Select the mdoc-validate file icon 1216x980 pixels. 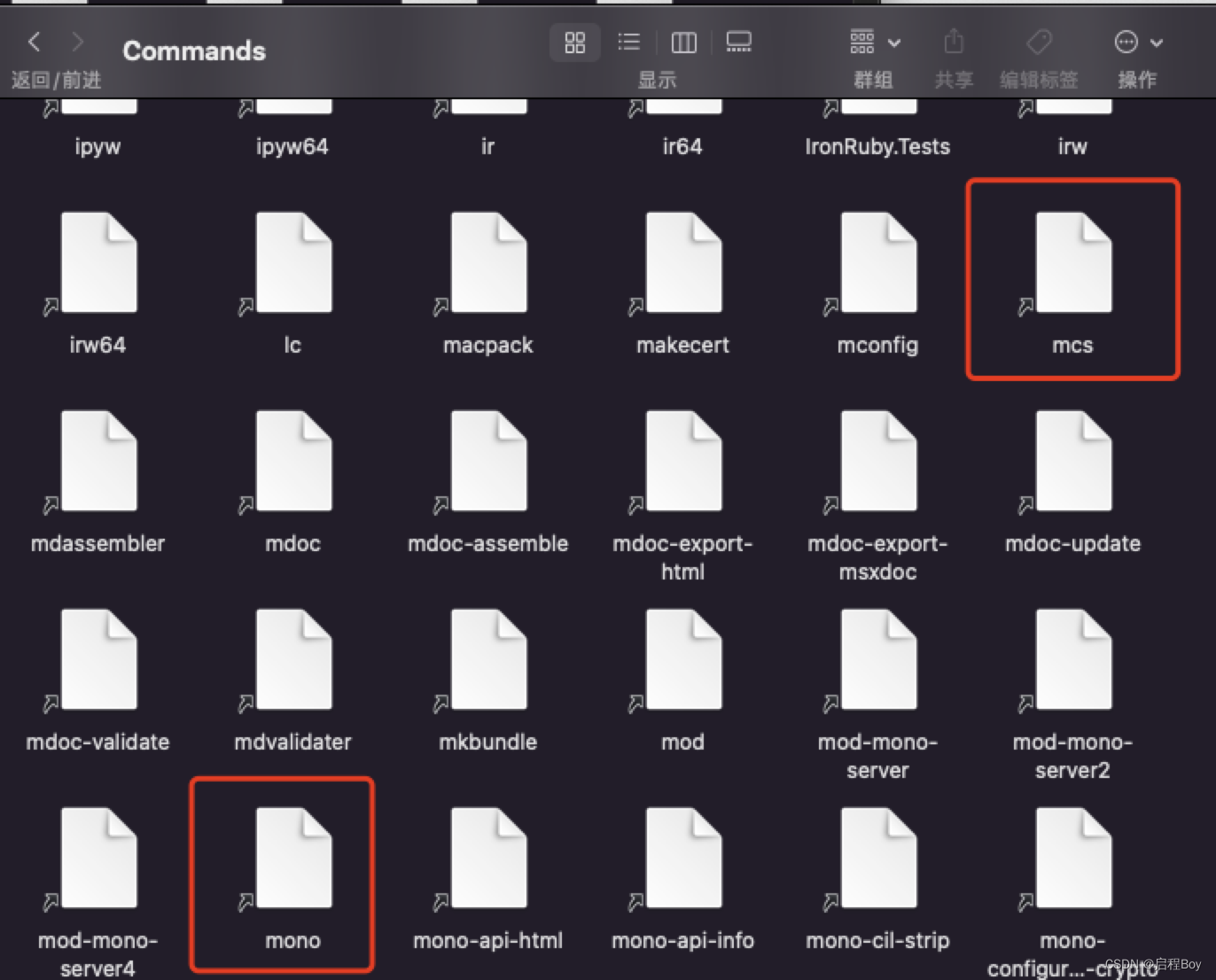point(98,659)
